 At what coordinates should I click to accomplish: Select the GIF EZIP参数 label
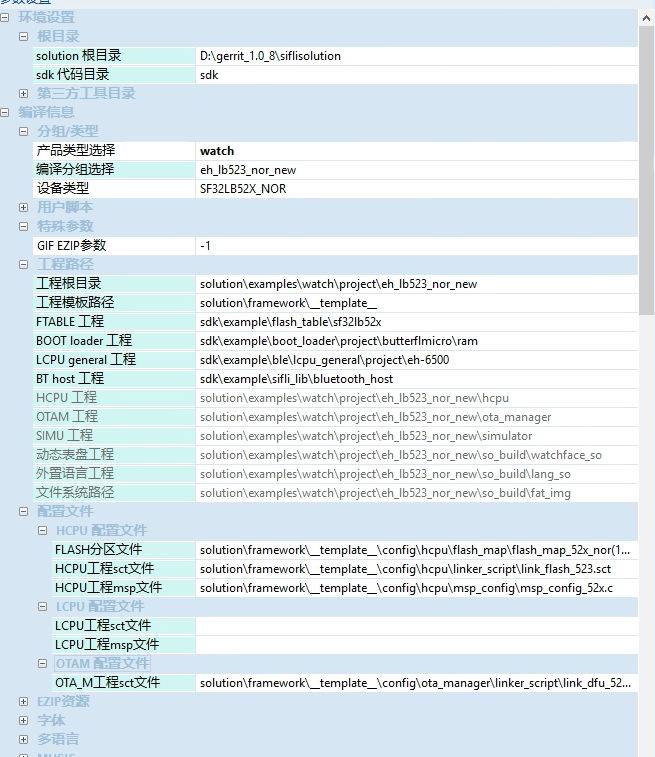71,246
